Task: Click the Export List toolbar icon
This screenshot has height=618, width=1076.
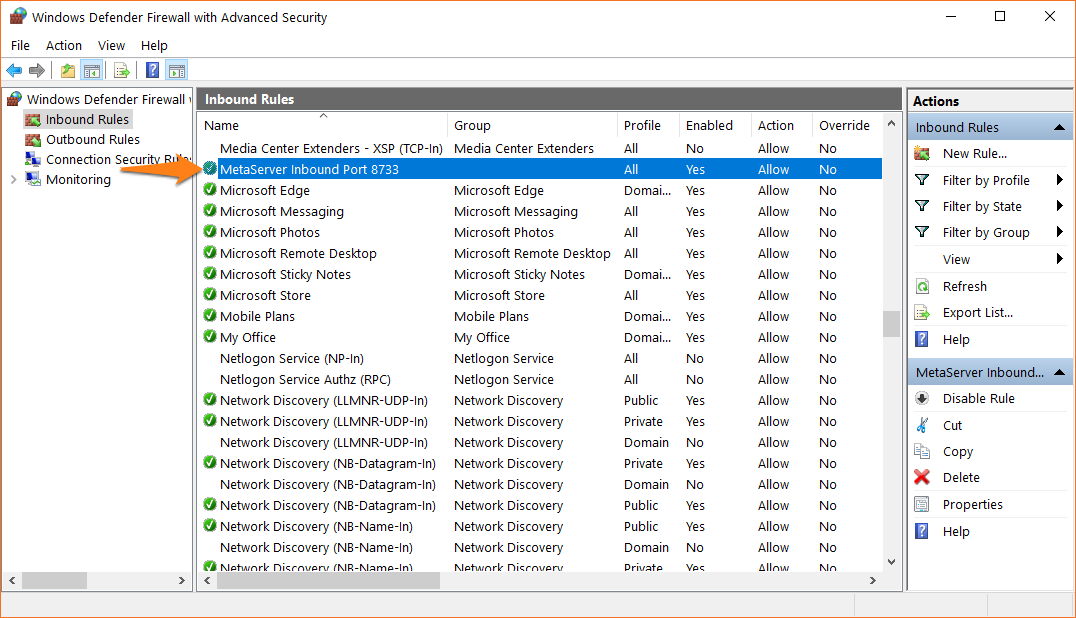Action: click(x=121, y=71)
